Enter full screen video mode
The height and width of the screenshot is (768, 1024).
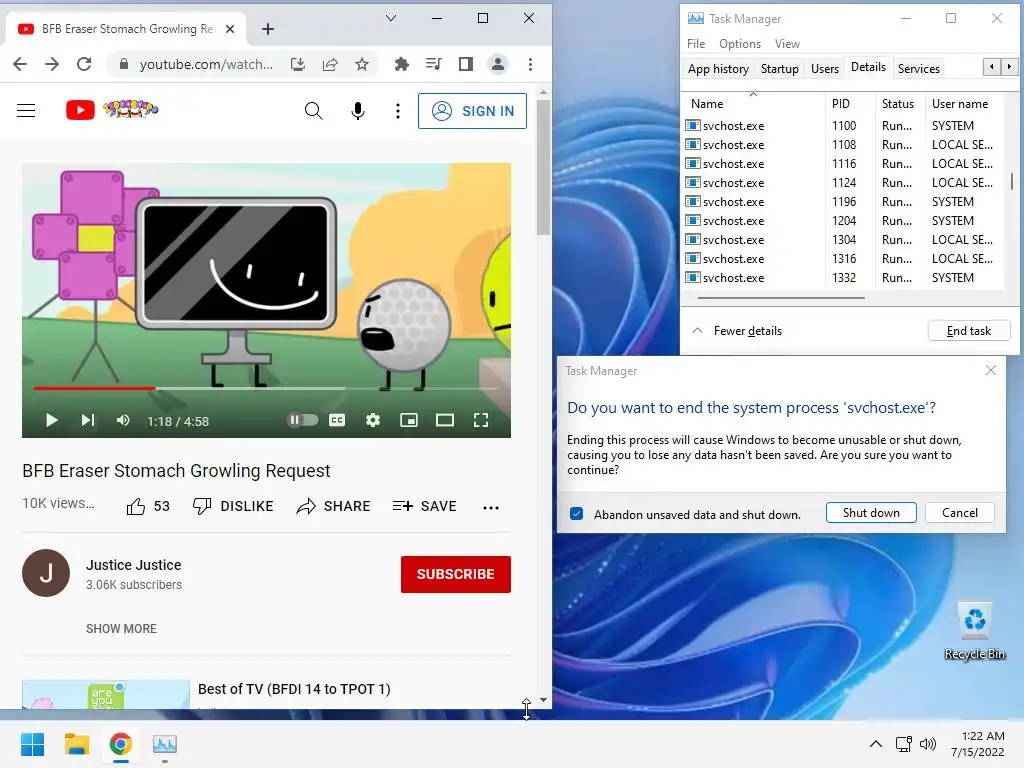[481, 420]
